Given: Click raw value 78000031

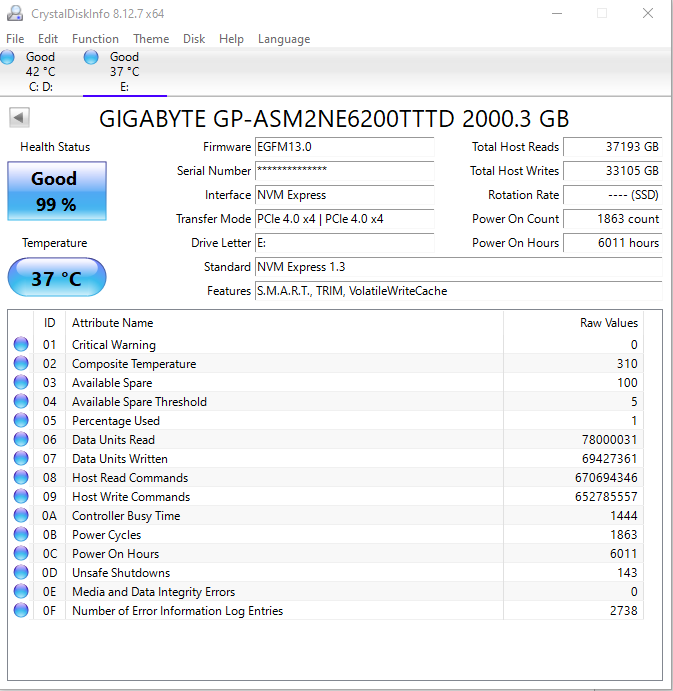Looking at the screenshot, I should tap(610, 440).
